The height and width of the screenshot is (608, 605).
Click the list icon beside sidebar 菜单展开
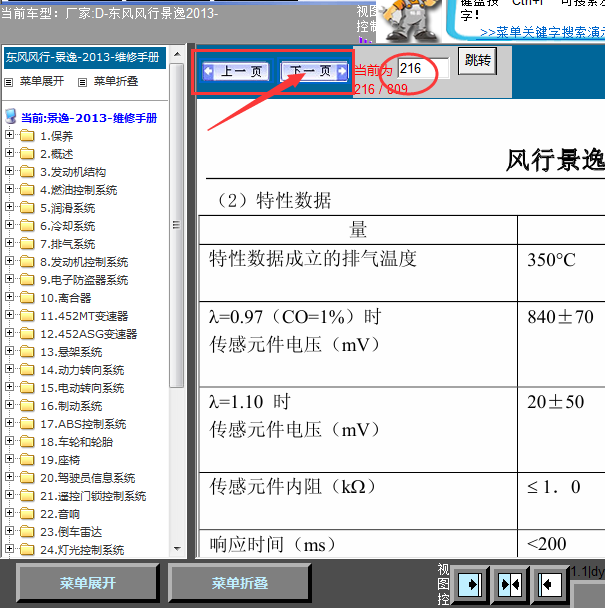[x=9, y=82]
